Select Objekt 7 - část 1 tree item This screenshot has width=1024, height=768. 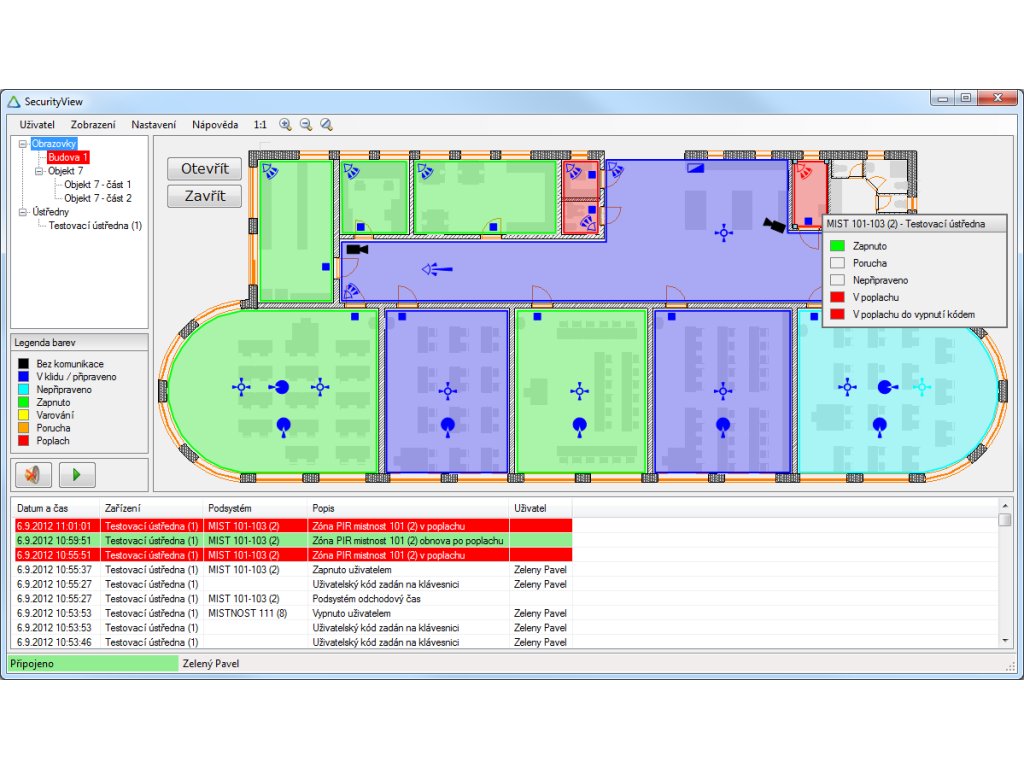[98, 185]
